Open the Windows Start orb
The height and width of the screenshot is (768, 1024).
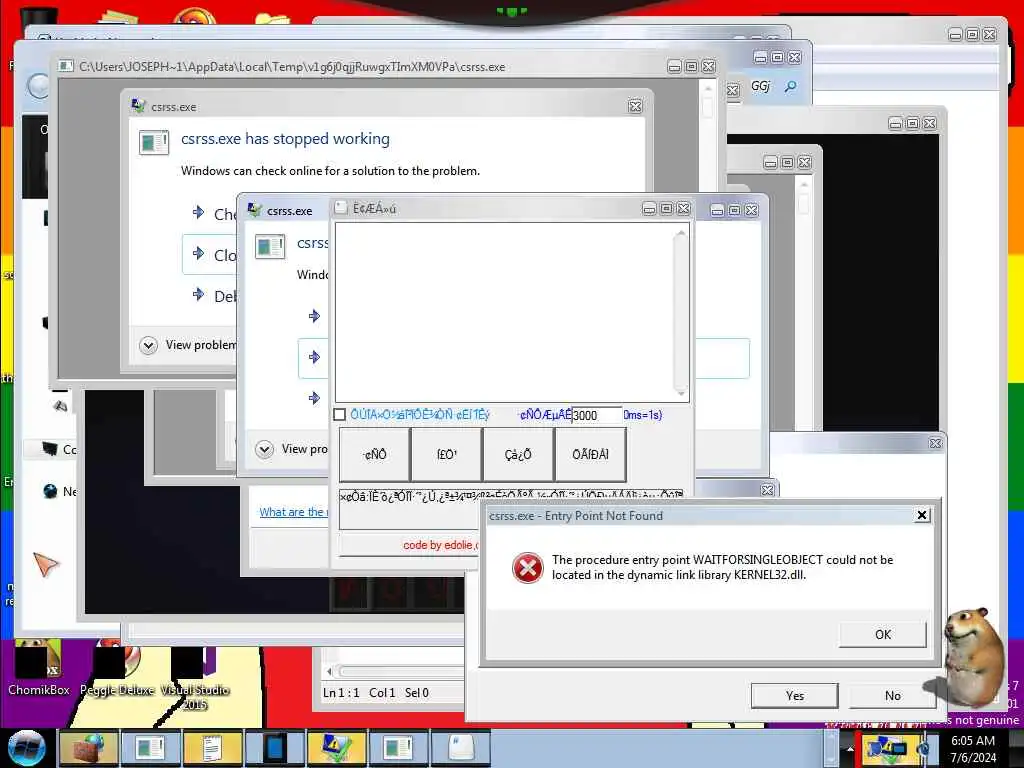27,748
